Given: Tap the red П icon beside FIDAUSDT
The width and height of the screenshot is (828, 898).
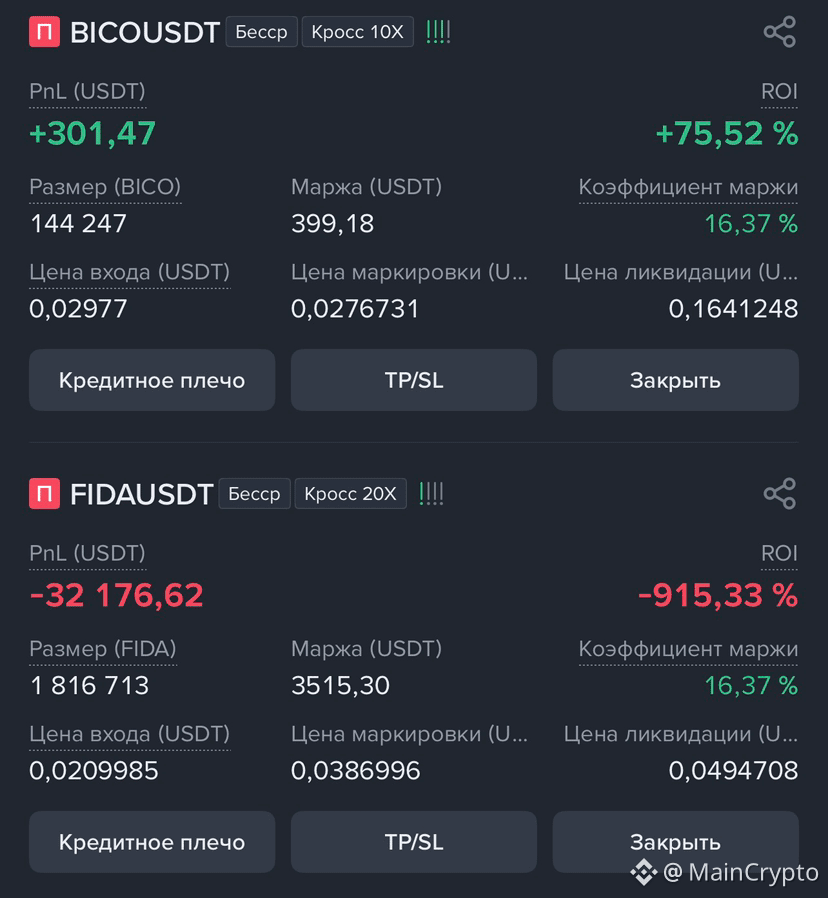Looking at the screenshot, I should (45, 493).
